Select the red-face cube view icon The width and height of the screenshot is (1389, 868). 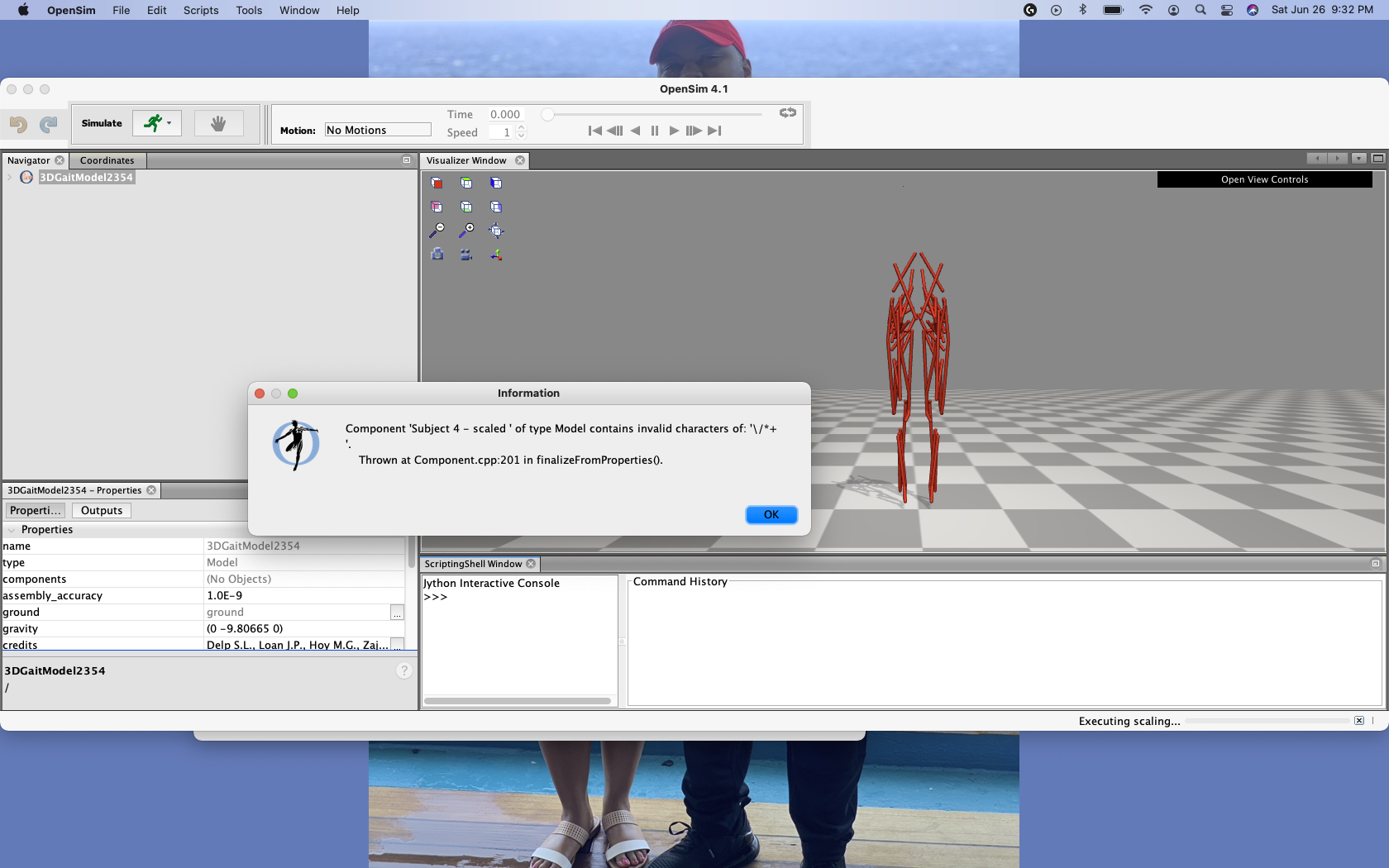pos(437,183)
